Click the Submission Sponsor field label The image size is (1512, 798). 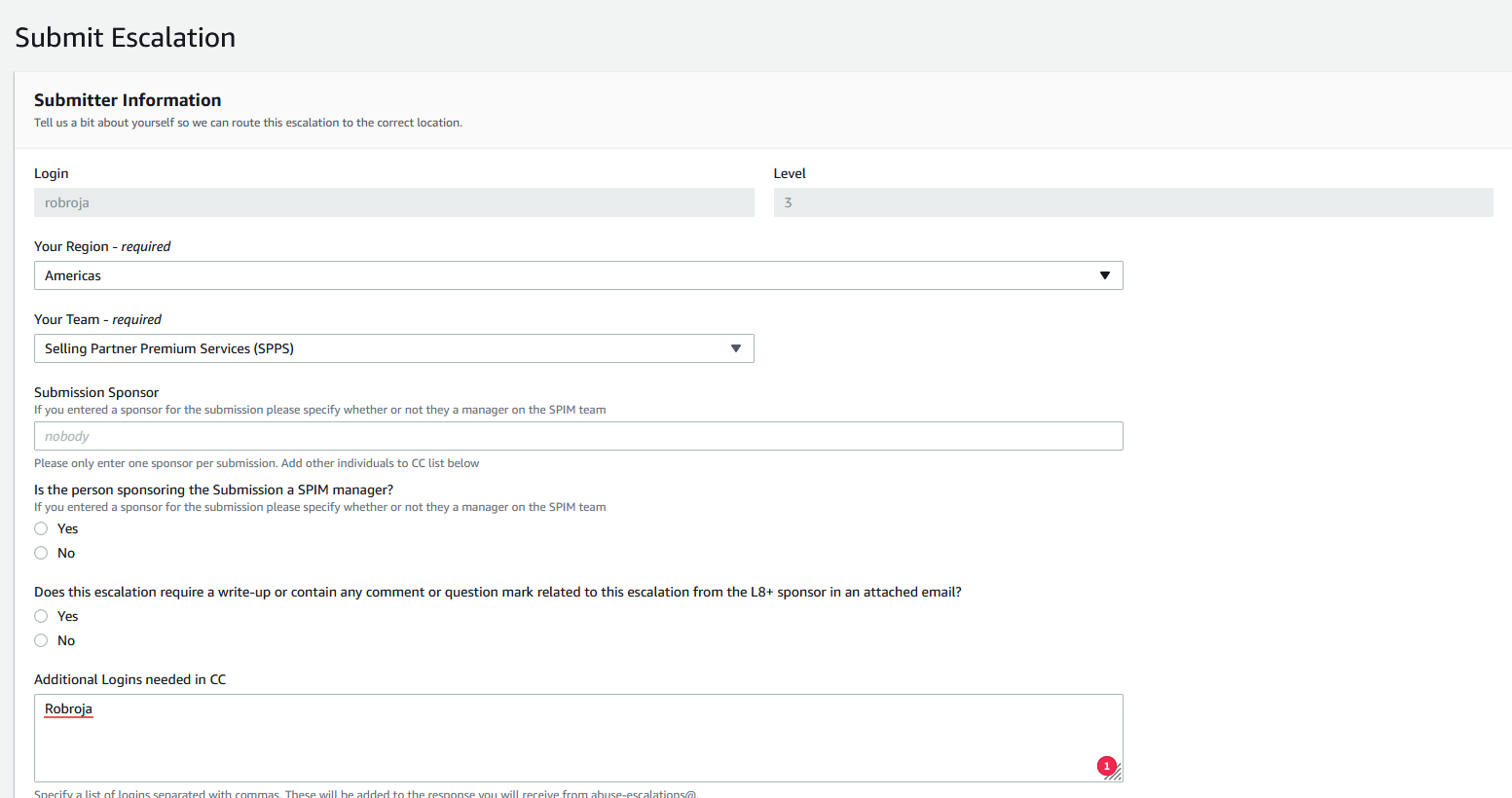coord(96,392)
